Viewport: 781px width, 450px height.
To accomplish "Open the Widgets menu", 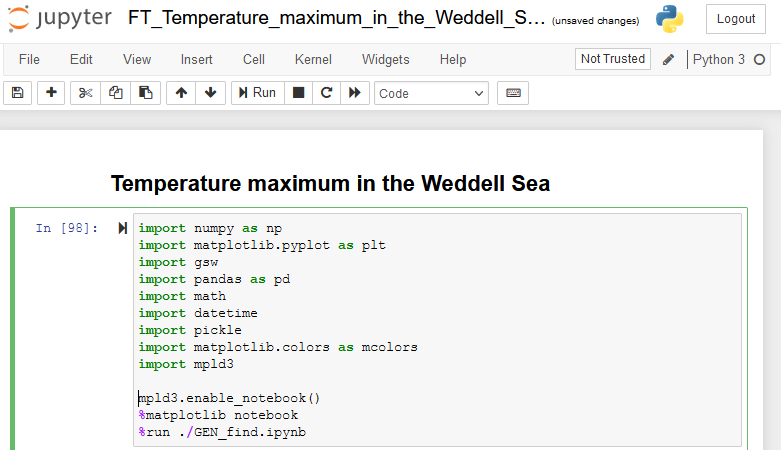I will [x=386, y=59].
